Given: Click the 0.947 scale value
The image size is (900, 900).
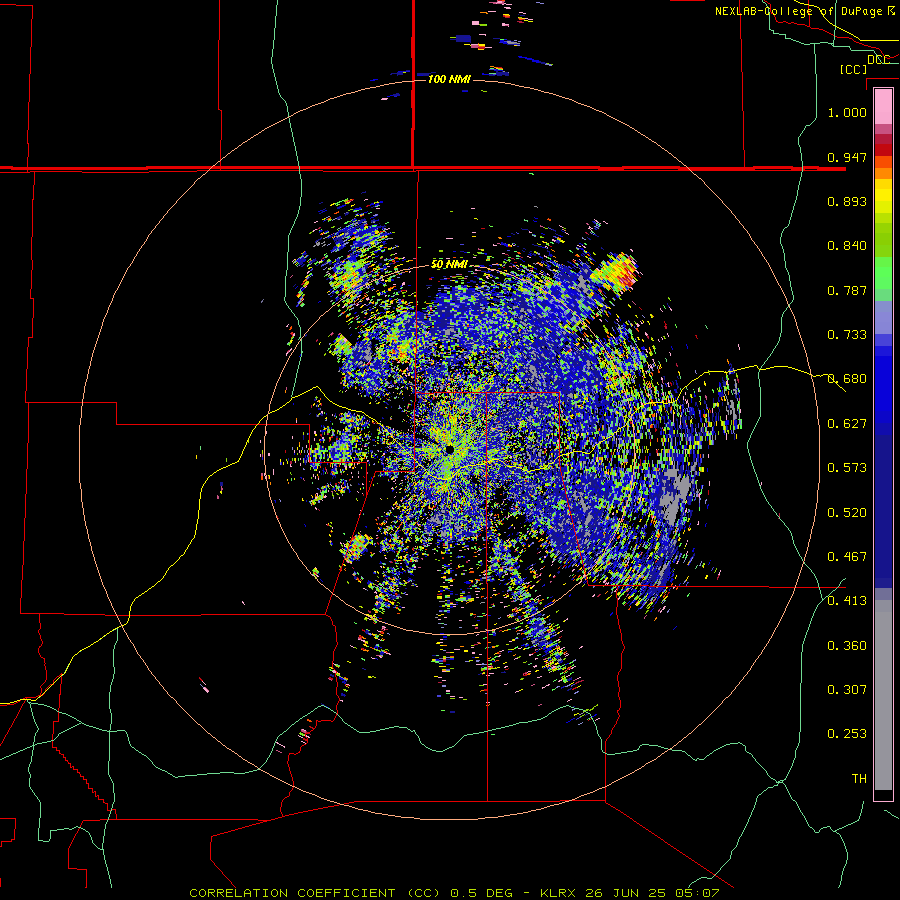Looking at the screenshot, I should coord(847,157).
